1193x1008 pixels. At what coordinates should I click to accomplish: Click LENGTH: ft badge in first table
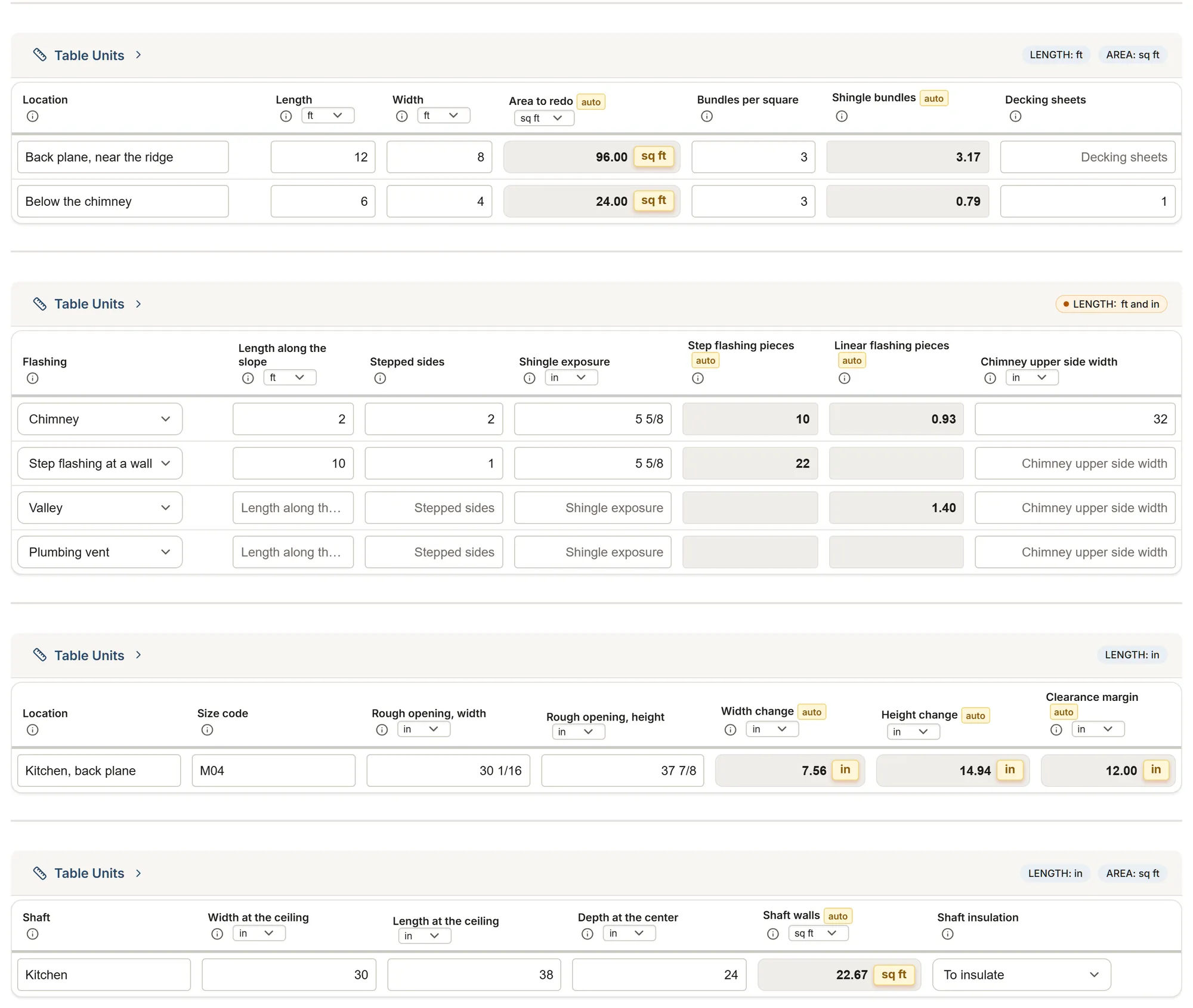tap(1056, 55)
